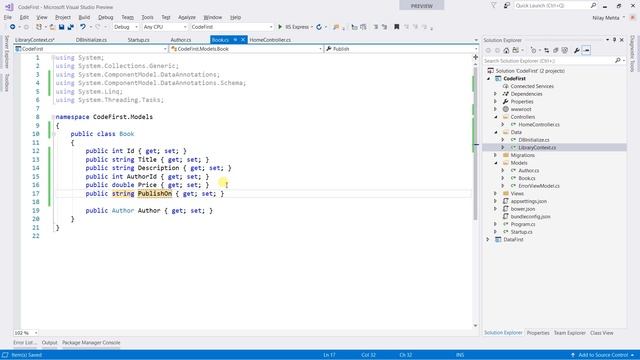Click Solution Explorer Sync with Active Document icon
Screen dimensions: 640x360
pos(547,50)
